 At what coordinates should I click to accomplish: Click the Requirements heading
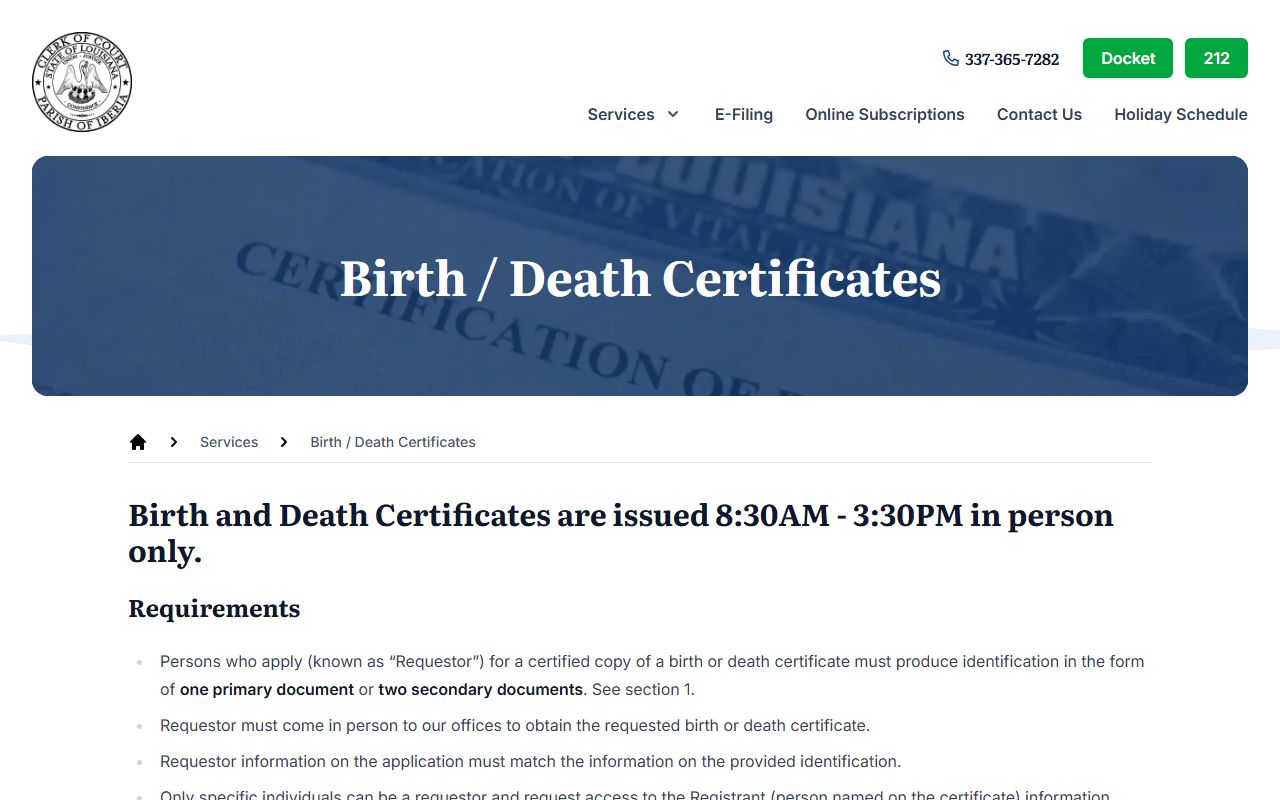click(x=214, y=608)
